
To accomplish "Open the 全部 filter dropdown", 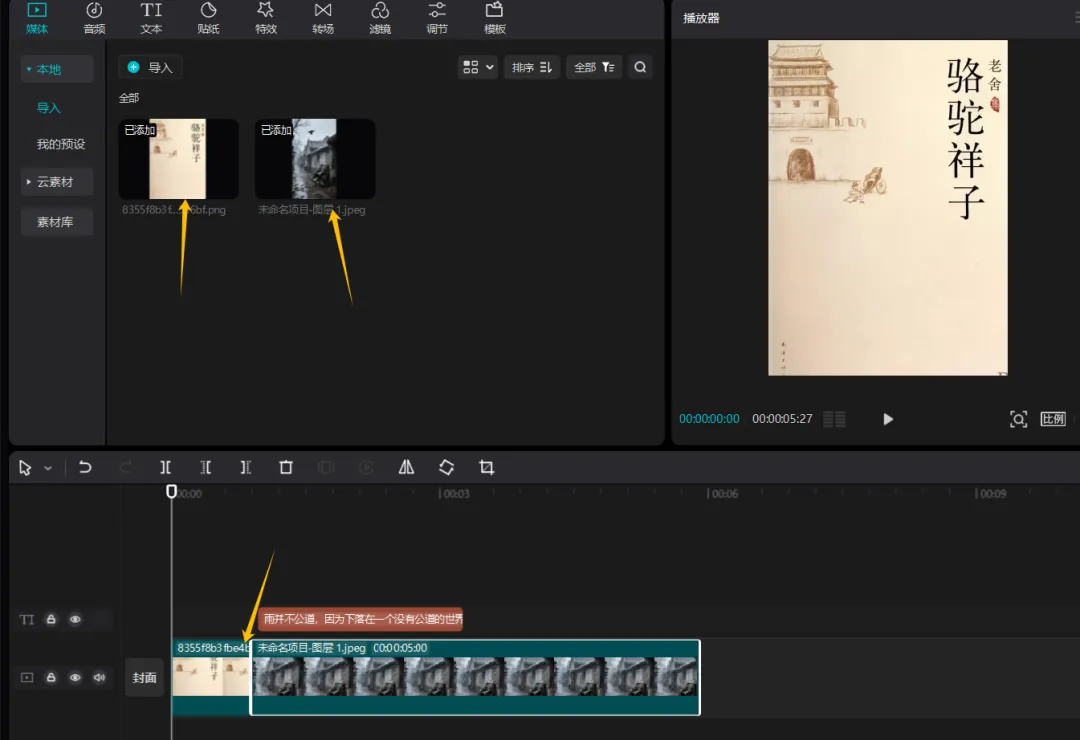I will point(594,67).
